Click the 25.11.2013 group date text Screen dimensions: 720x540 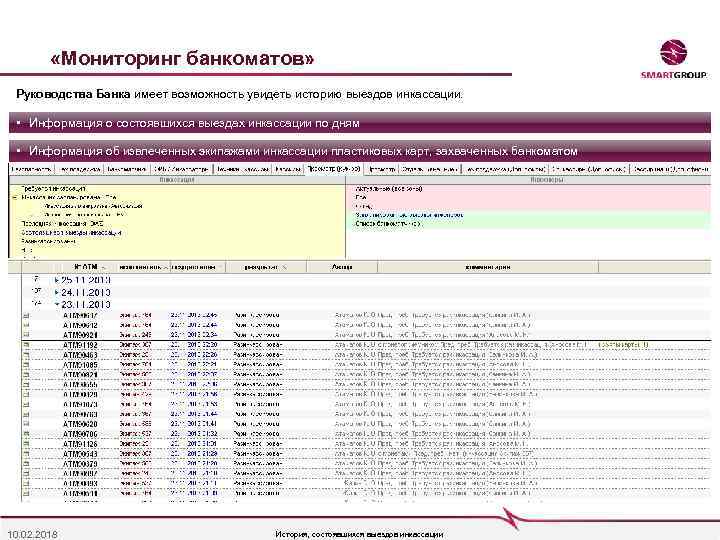86,280
